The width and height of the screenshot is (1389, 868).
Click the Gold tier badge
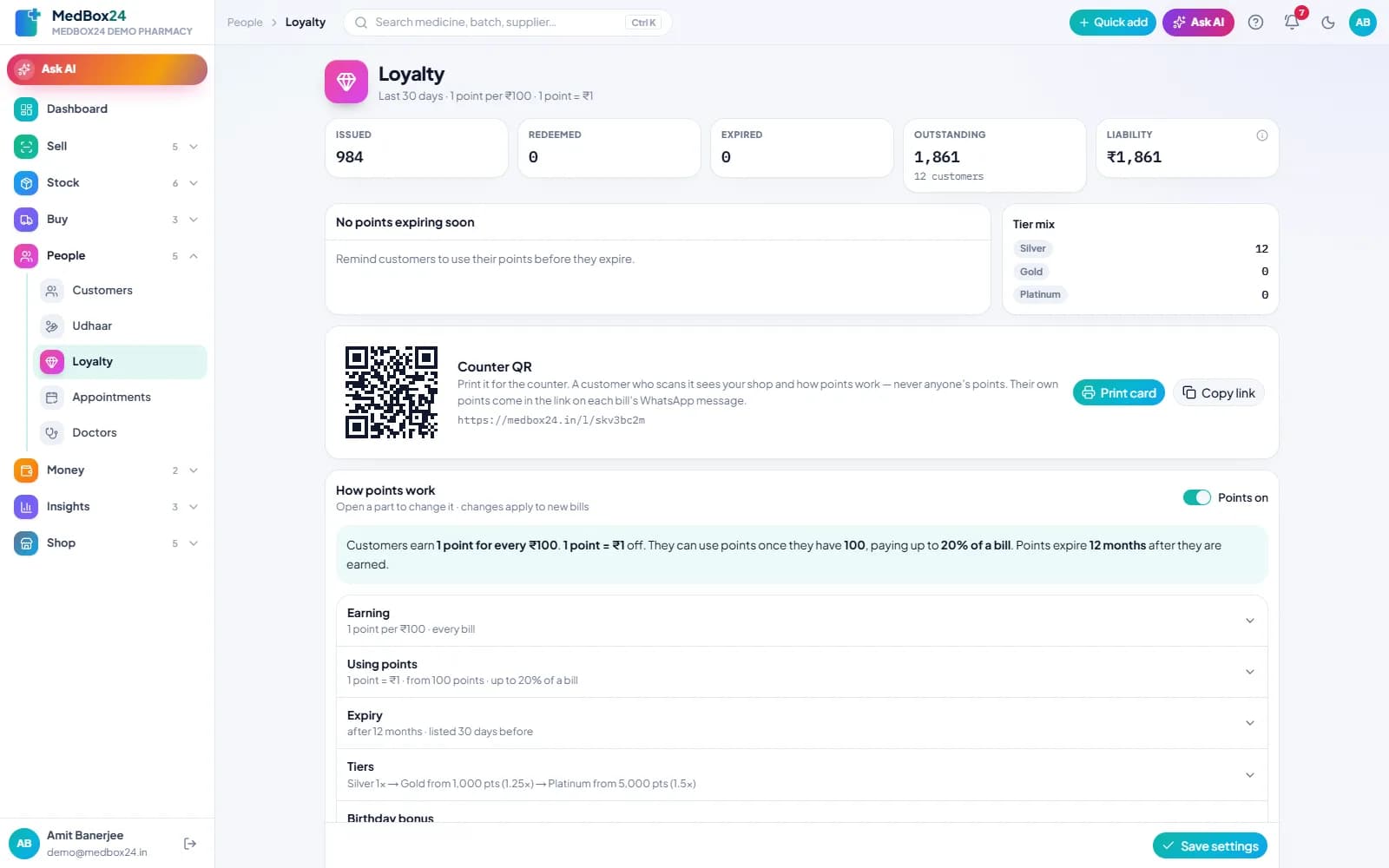pyautogui.click(x=1031, y=272)
